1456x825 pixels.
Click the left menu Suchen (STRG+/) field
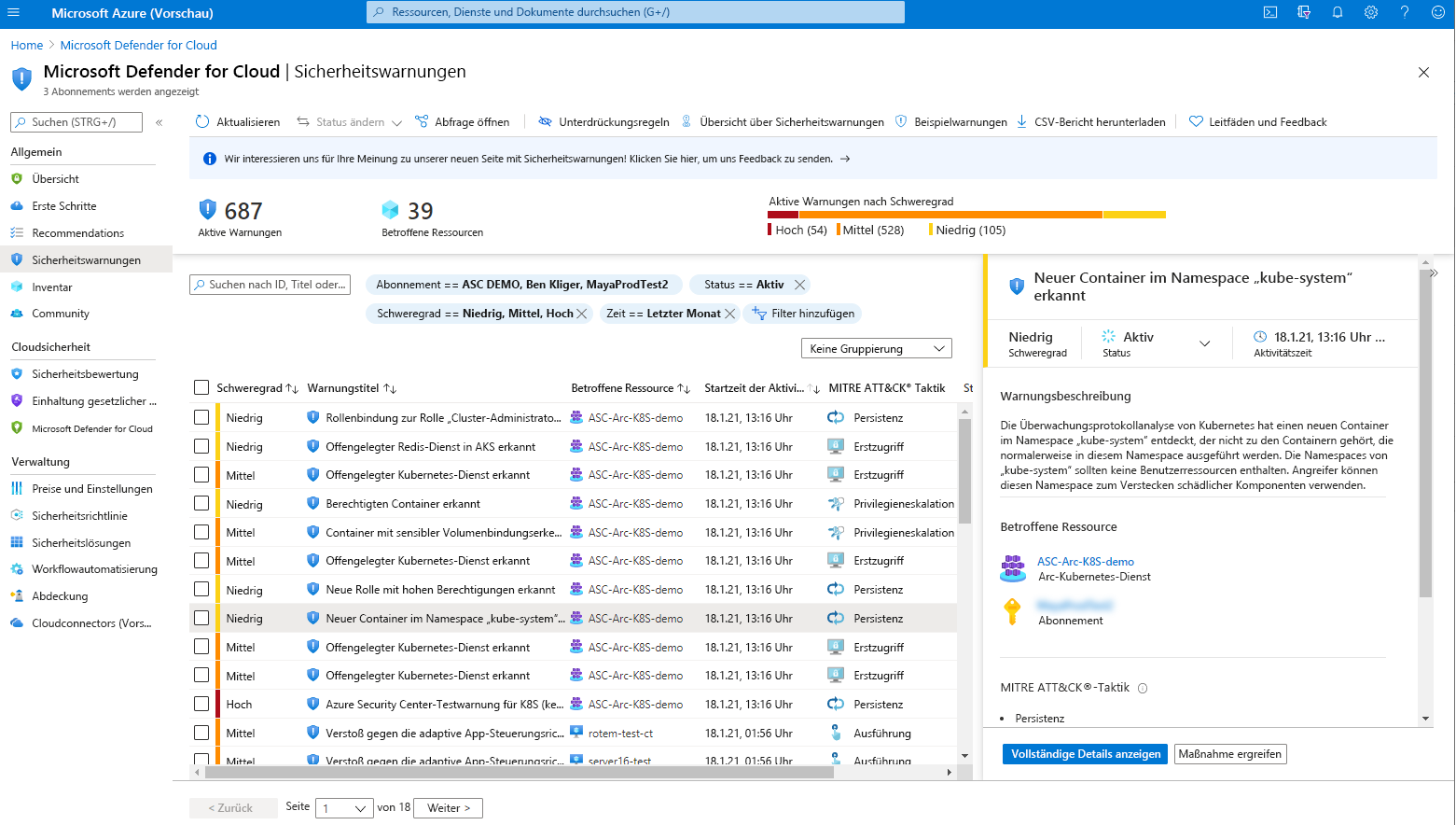(76, 122)
